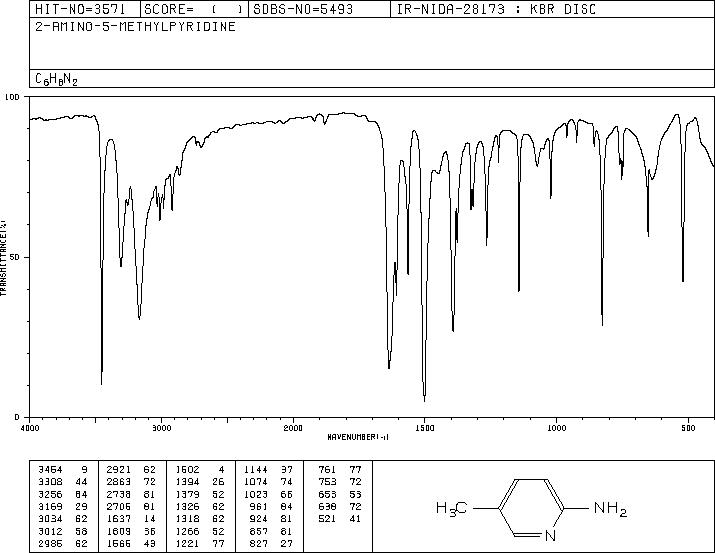
Task: Click the 1000 tick on wavenumber axis
Action: point(556,428)
